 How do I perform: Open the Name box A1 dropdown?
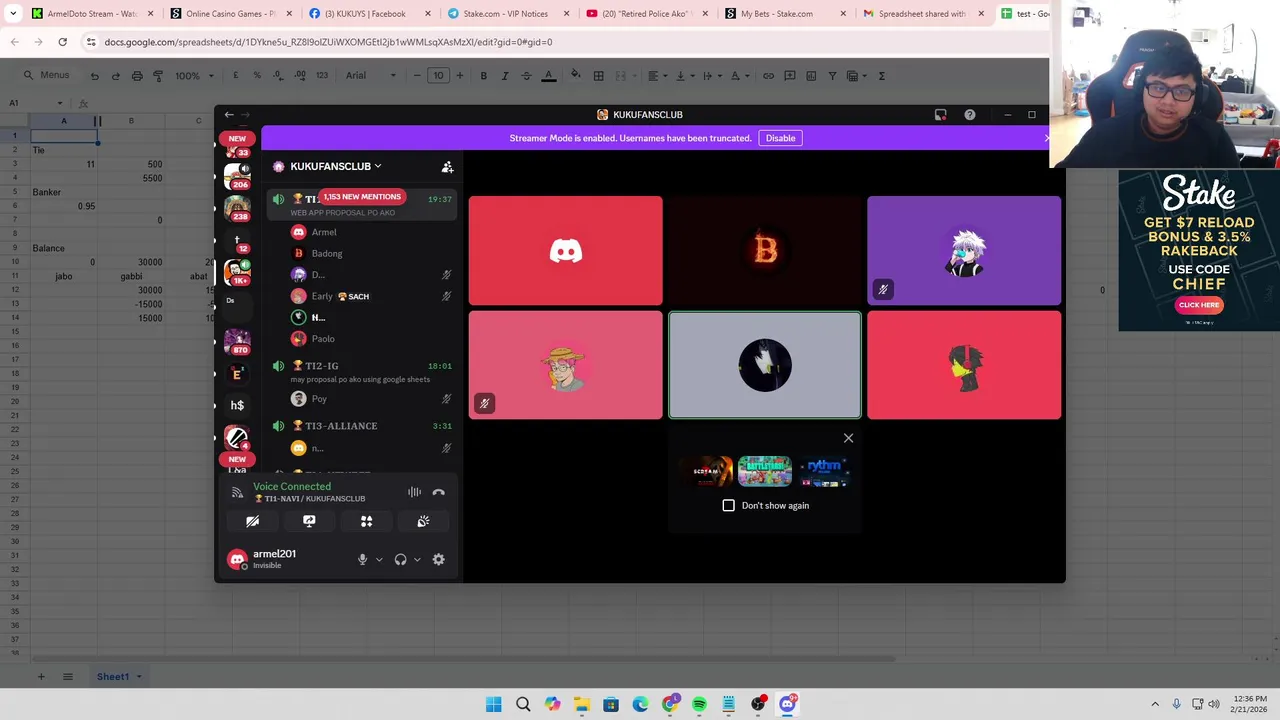pos(59,103)
